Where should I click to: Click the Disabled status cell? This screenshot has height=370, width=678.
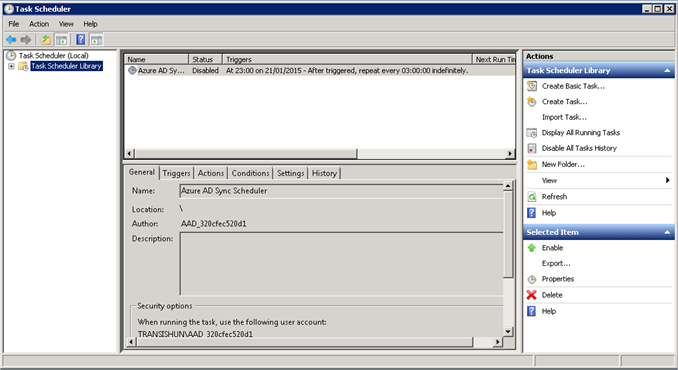coord(205,70)
